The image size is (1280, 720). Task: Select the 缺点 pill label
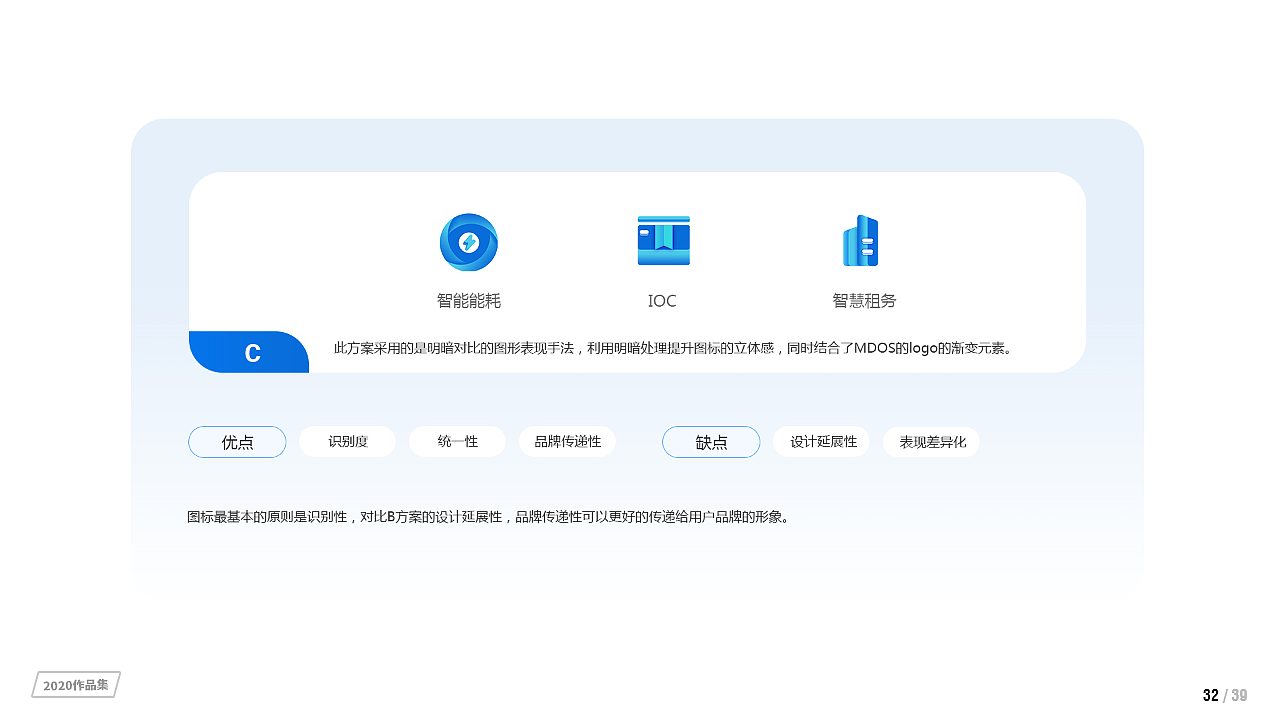point(711,442)
